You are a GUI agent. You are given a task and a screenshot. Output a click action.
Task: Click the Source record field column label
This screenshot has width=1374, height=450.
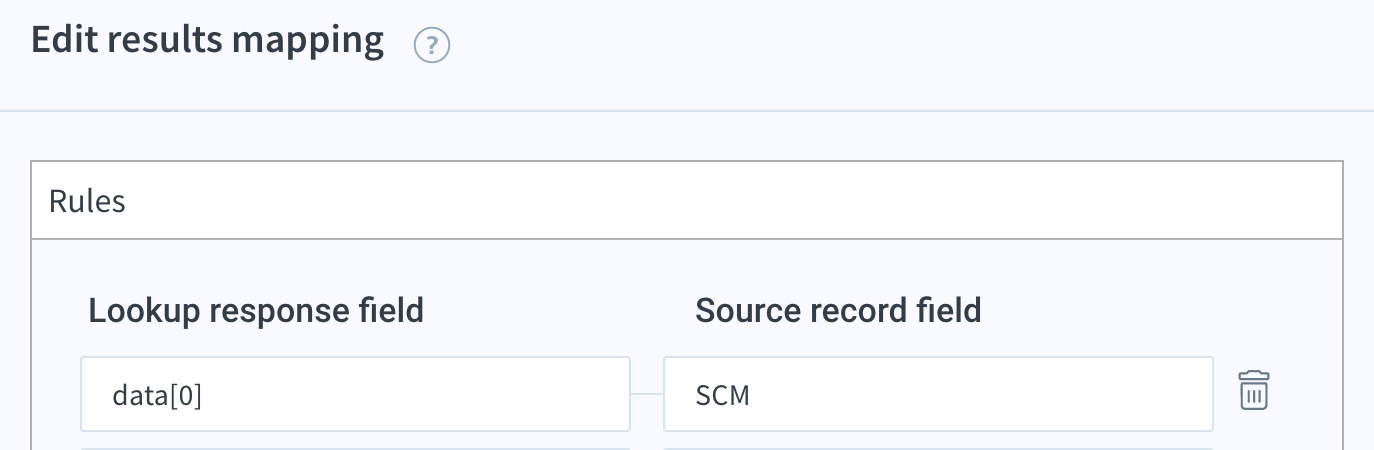coord(838,311)
